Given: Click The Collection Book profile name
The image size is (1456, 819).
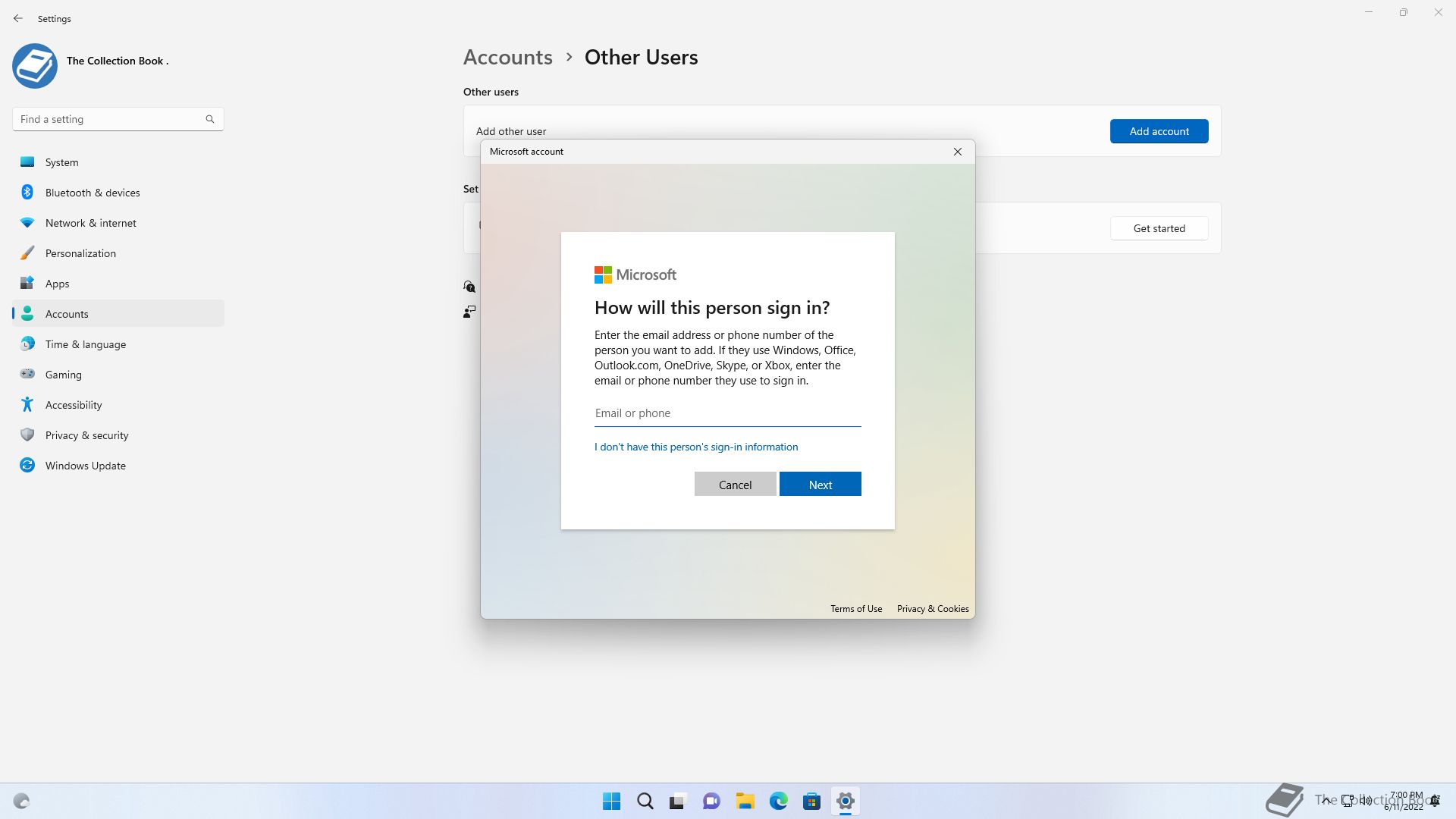Looking at the screenshot, I should point(118,61).
